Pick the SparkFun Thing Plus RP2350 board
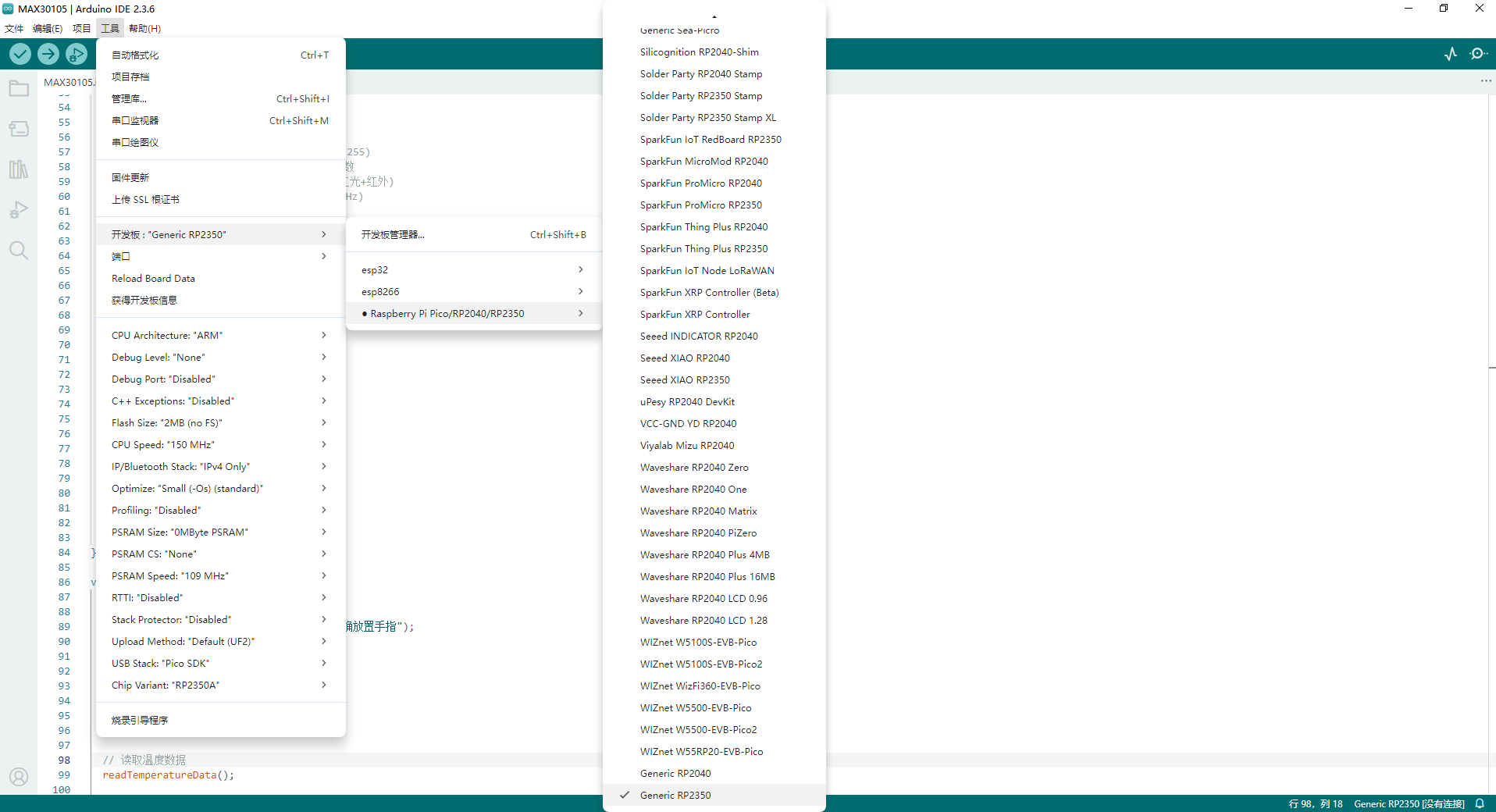This screenshot has width=1496, height=812. click(x=714, y=248)
